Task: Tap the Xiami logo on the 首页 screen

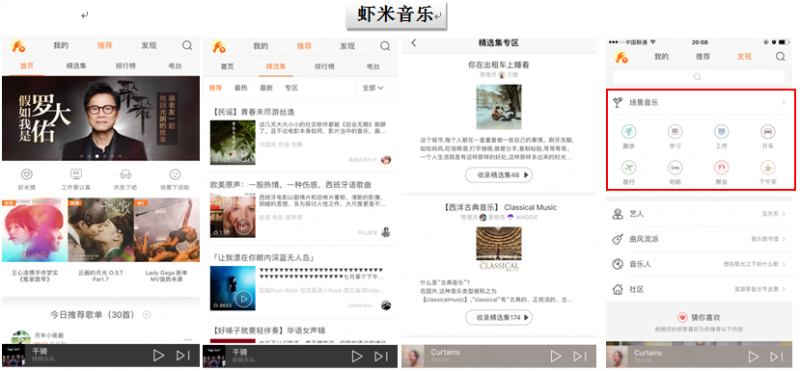Action: (x=18, y=46)
